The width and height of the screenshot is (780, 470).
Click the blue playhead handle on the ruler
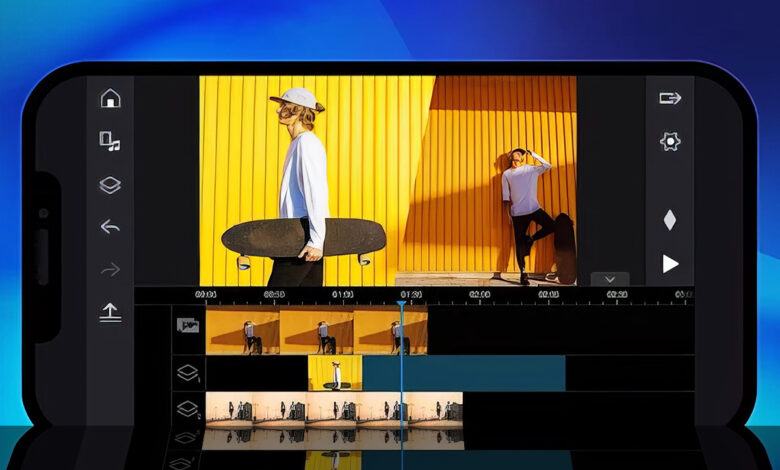pos(402,301)
